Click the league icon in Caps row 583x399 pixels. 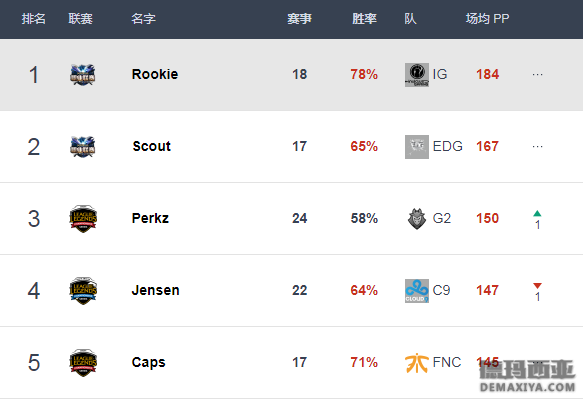tap(83, 363)
